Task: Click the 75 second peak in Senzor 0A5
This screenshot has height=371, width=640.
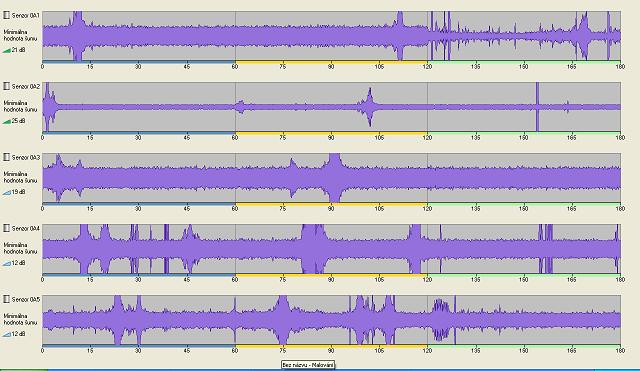Action: tap(282, 320)
